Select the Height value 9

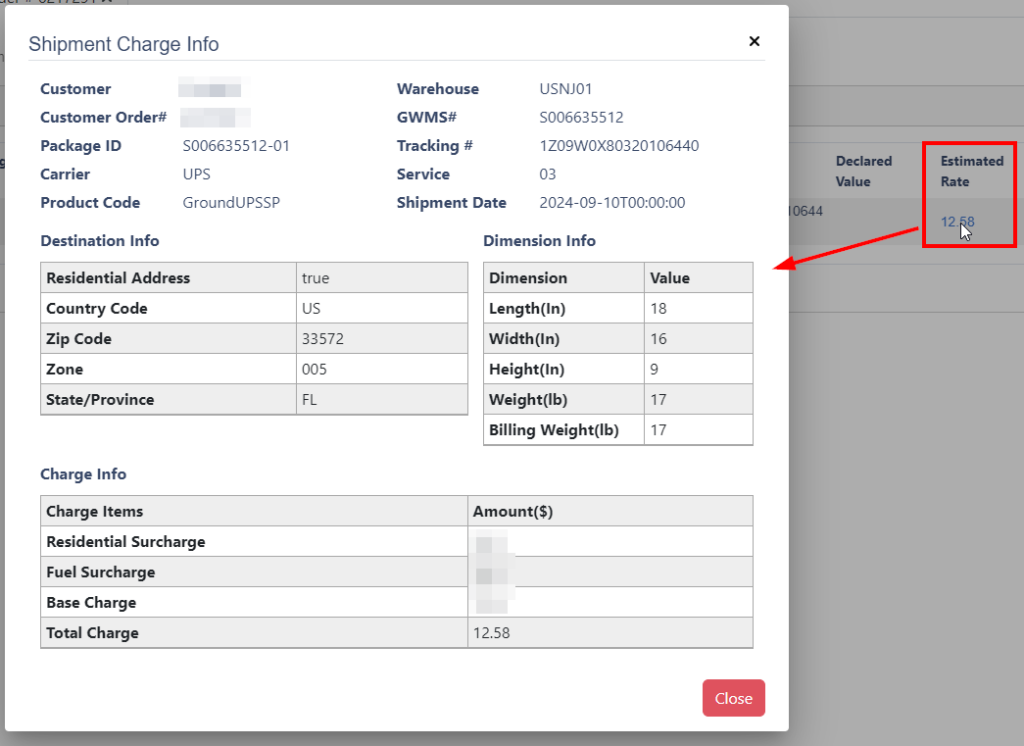pos(654,370)
